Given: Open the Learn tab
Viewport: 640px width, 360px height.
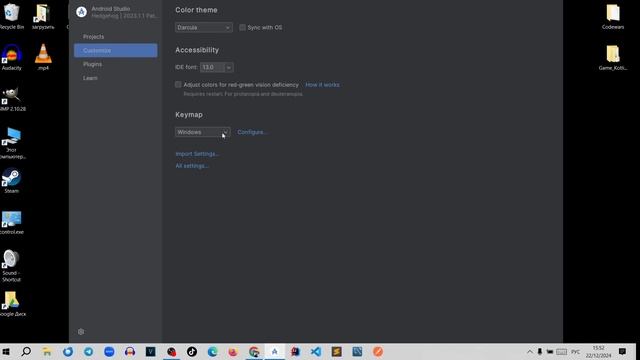Looking at the screenshot, I should coord(90,78).
